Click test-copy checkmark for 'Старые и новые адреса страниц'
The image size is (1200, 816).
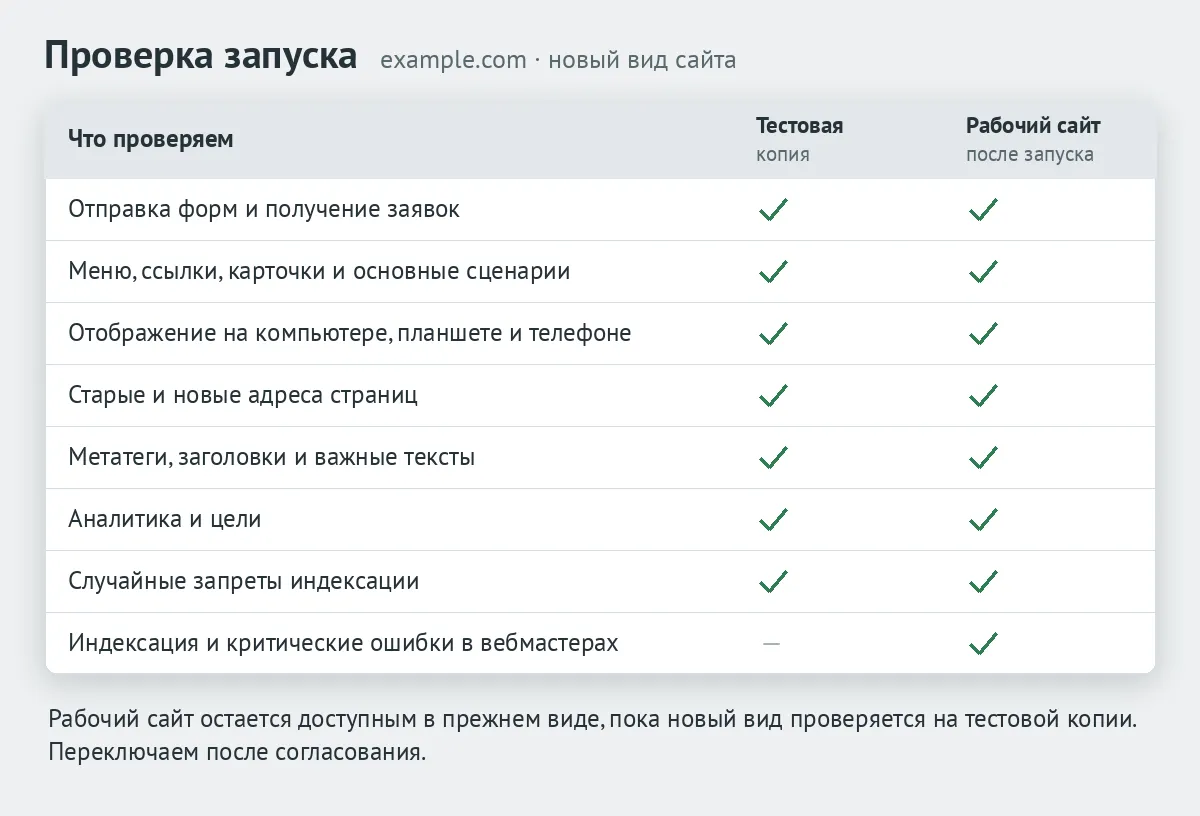click(x=773, y=396)
